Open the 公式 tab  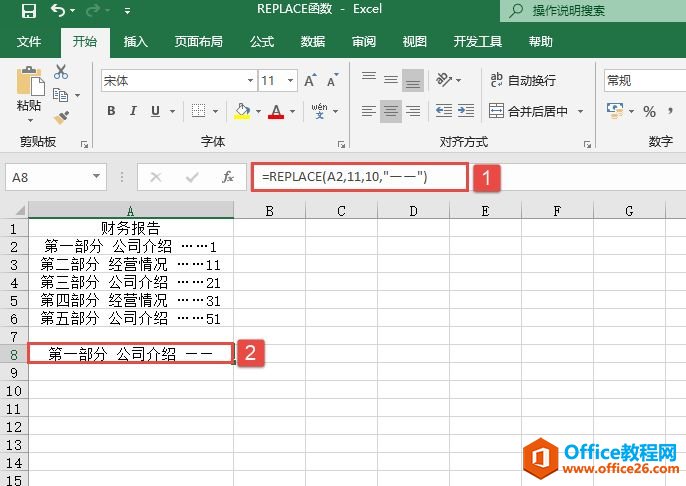262,42
